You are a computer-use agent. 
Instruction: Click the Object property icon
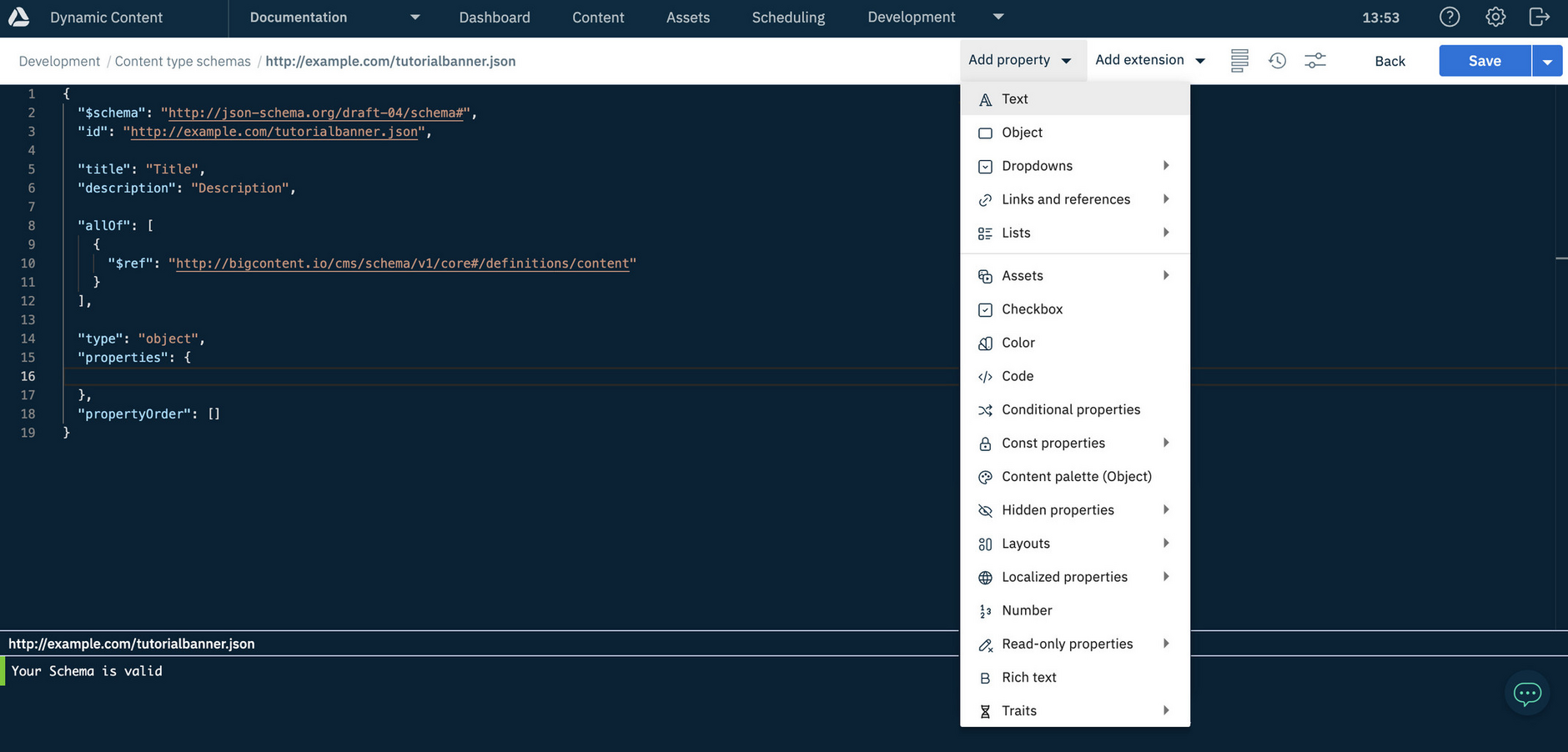point(985,133)
